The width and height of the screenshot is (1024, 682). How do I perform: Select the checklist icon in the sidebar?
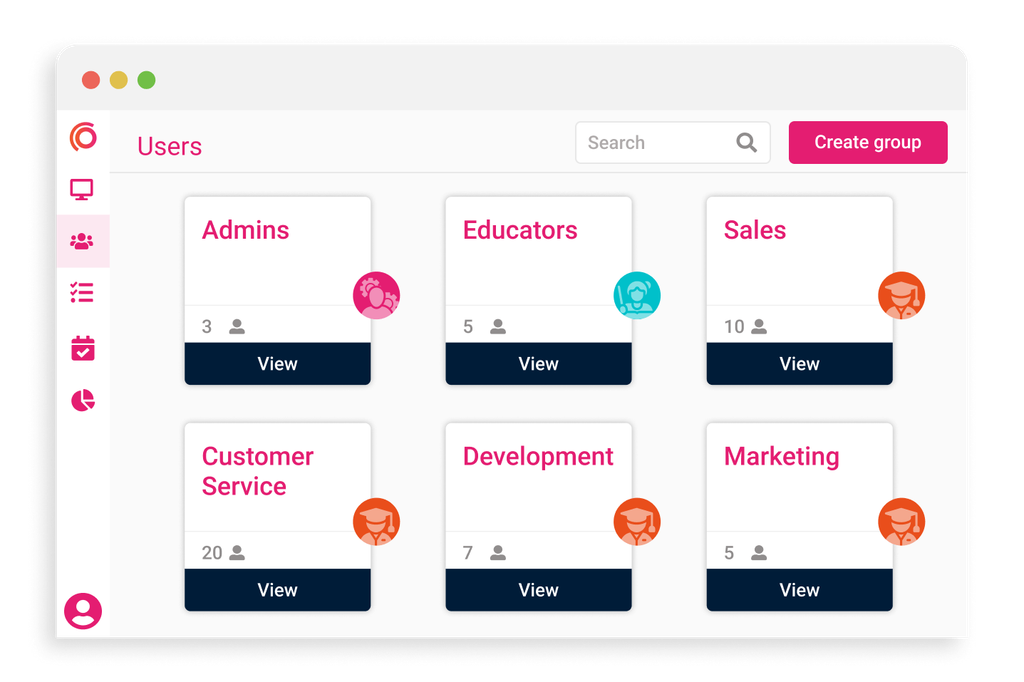(83, 293)
